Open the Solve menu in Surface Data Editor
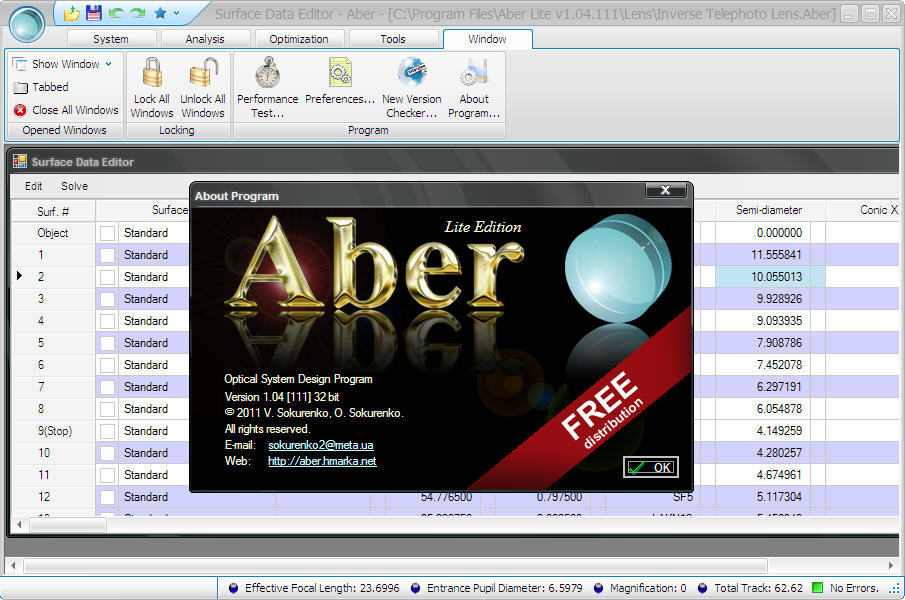 (x=74, y=186)
